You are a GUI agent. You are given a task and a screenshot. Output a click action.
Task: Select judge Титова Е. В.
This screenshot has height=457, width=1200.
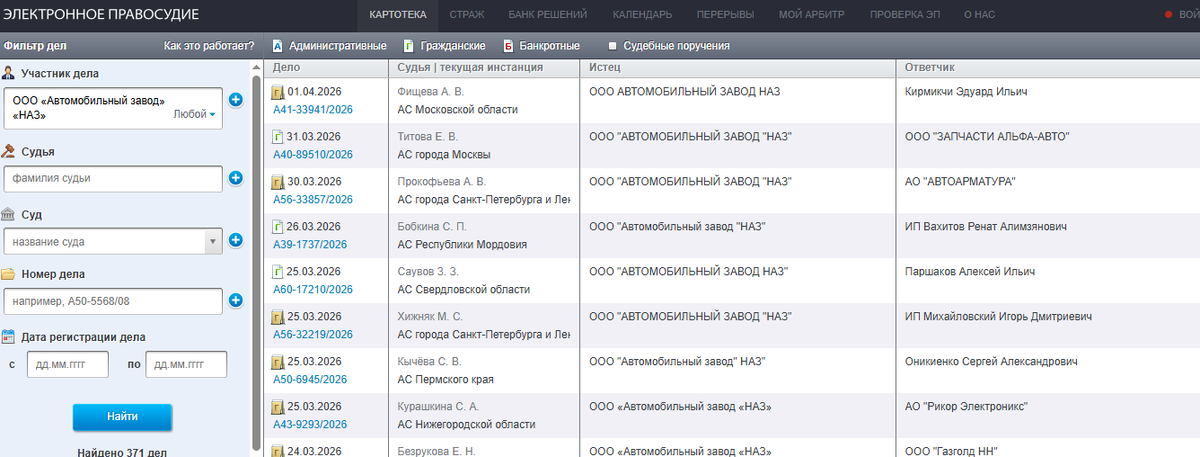point(427,137)
